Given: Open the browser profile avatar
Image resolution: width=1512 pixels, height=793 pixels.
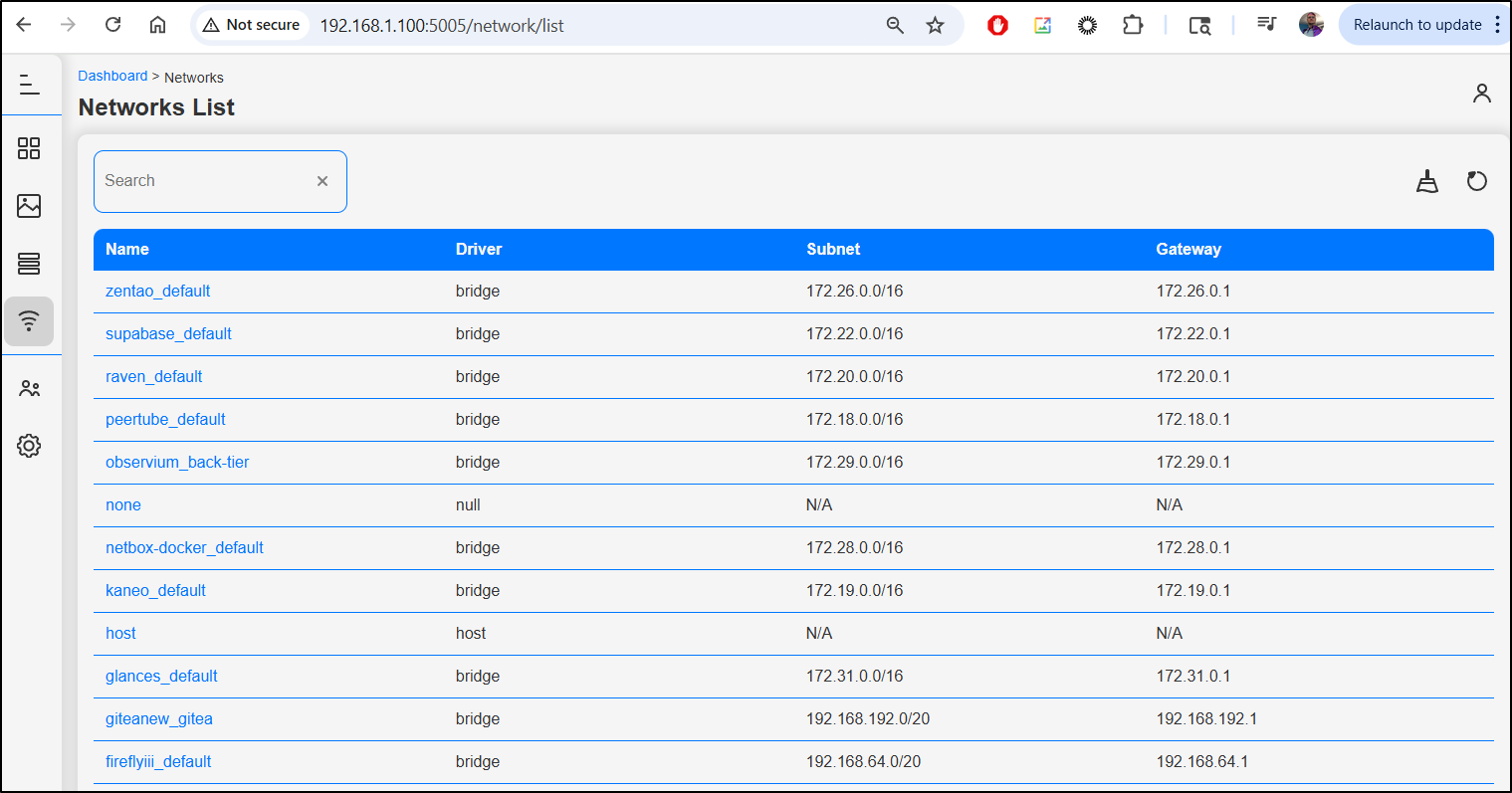Looking at the screenshot, I should pyautogui.click(x=1311, y=25).
